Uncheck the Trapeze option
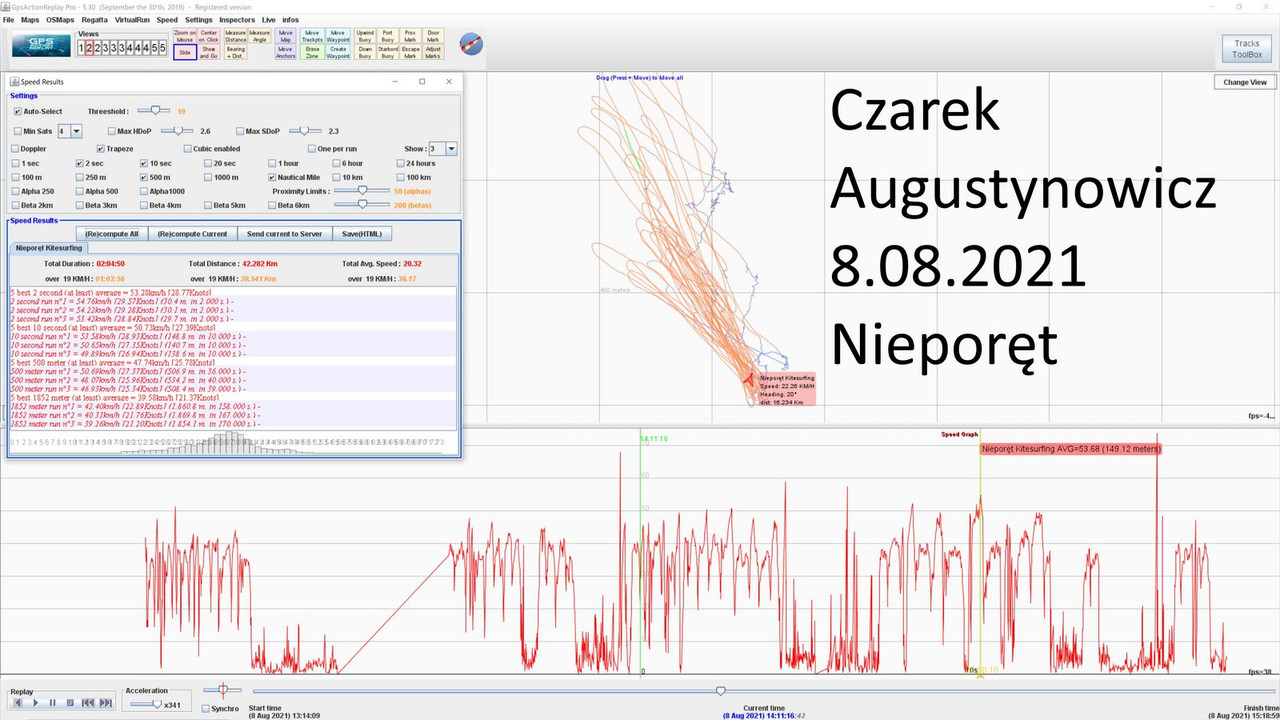This screenshot has height=720, width=1280. [101, 148]
